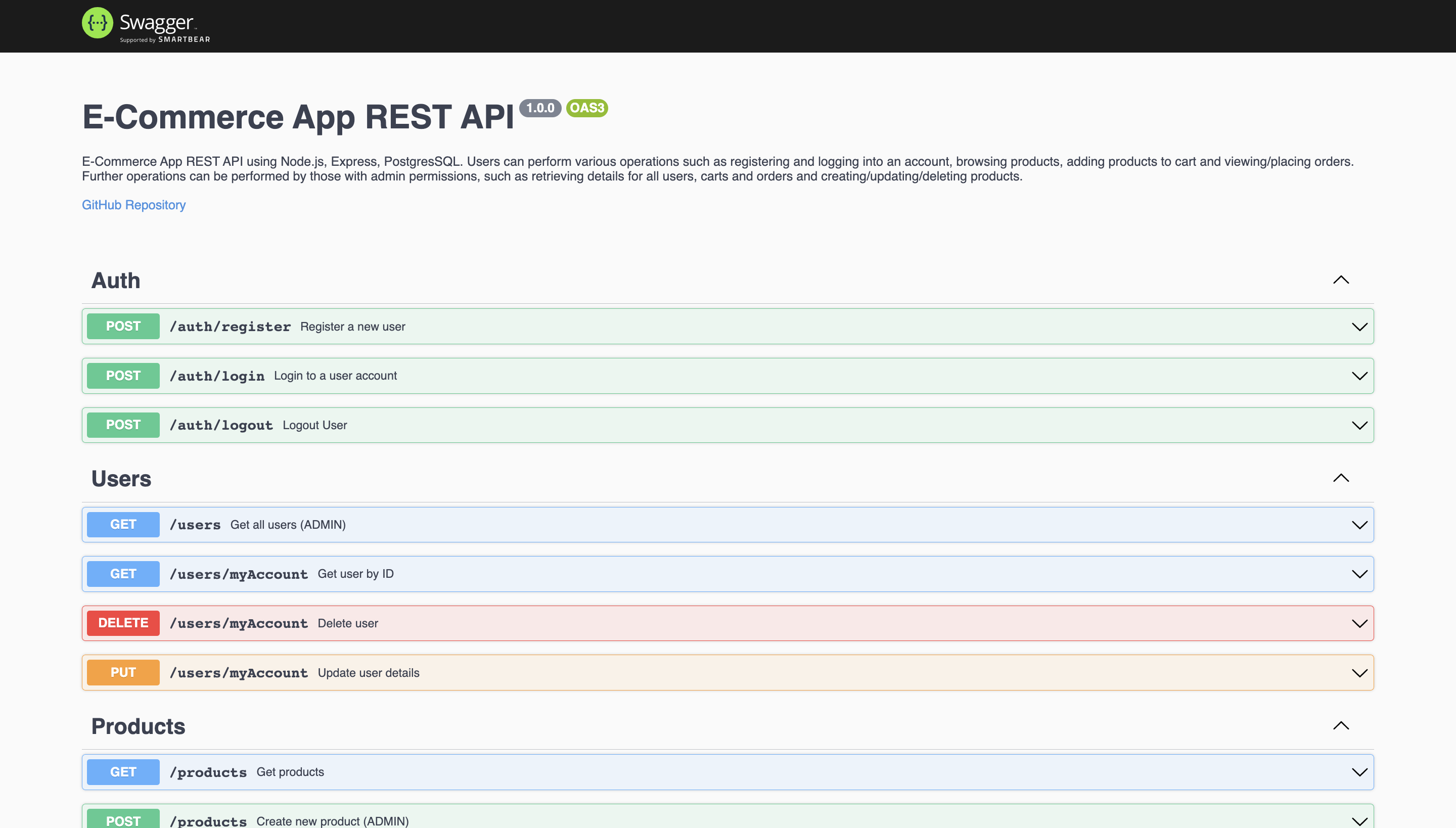
Task: Click the Users section heading
Action: coord(121,479)
